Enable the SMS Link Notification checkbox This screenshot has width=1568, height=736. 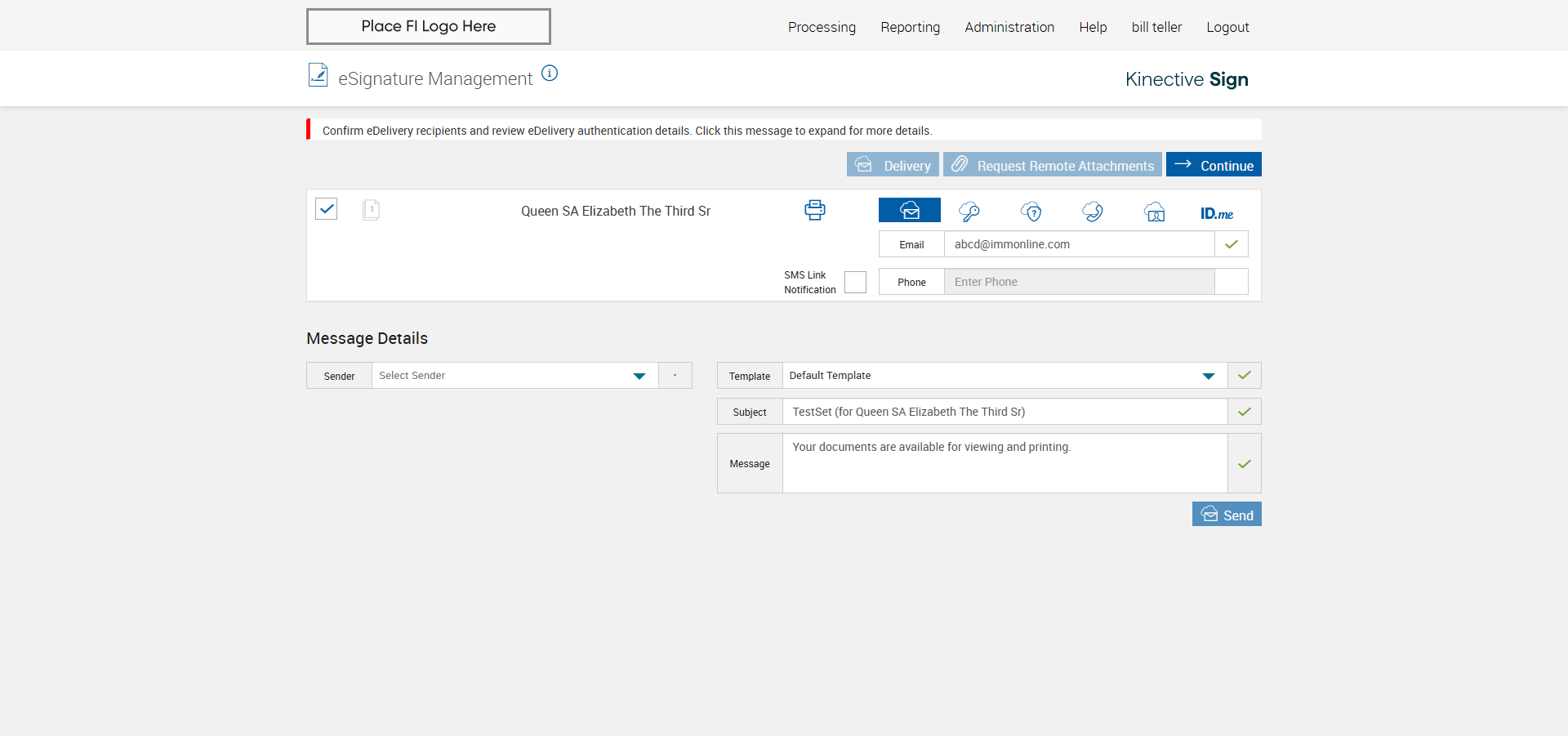point(855,282)
